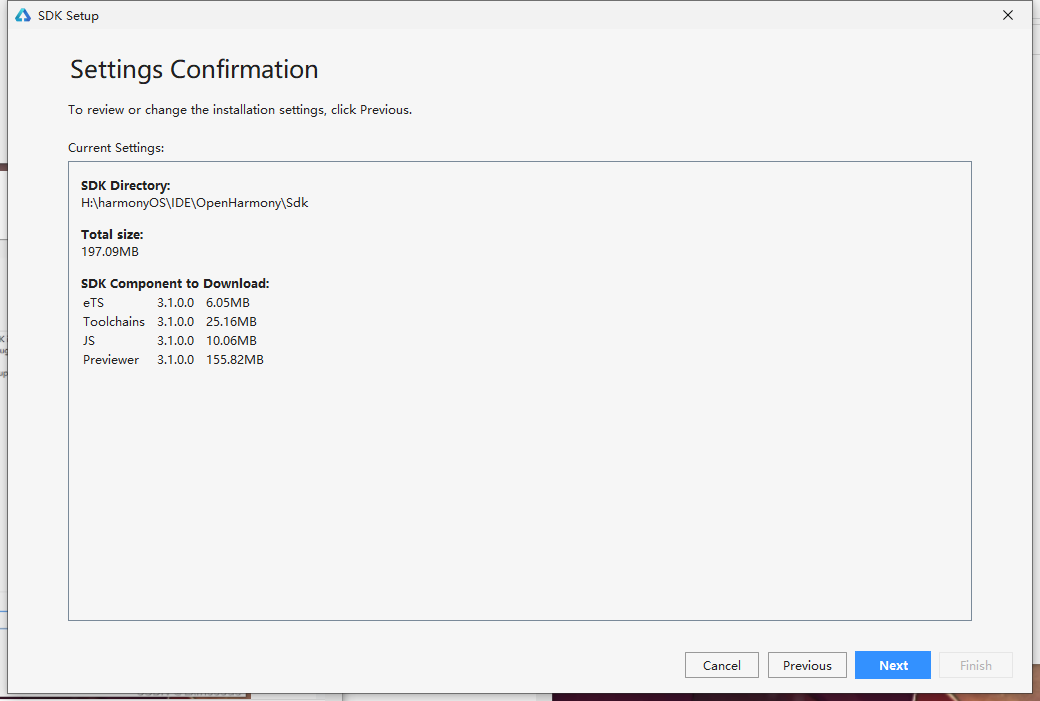Go back with the Previous button
Image resolution: width=1040 pixels, height=701 pixels.
click(807, 665)
